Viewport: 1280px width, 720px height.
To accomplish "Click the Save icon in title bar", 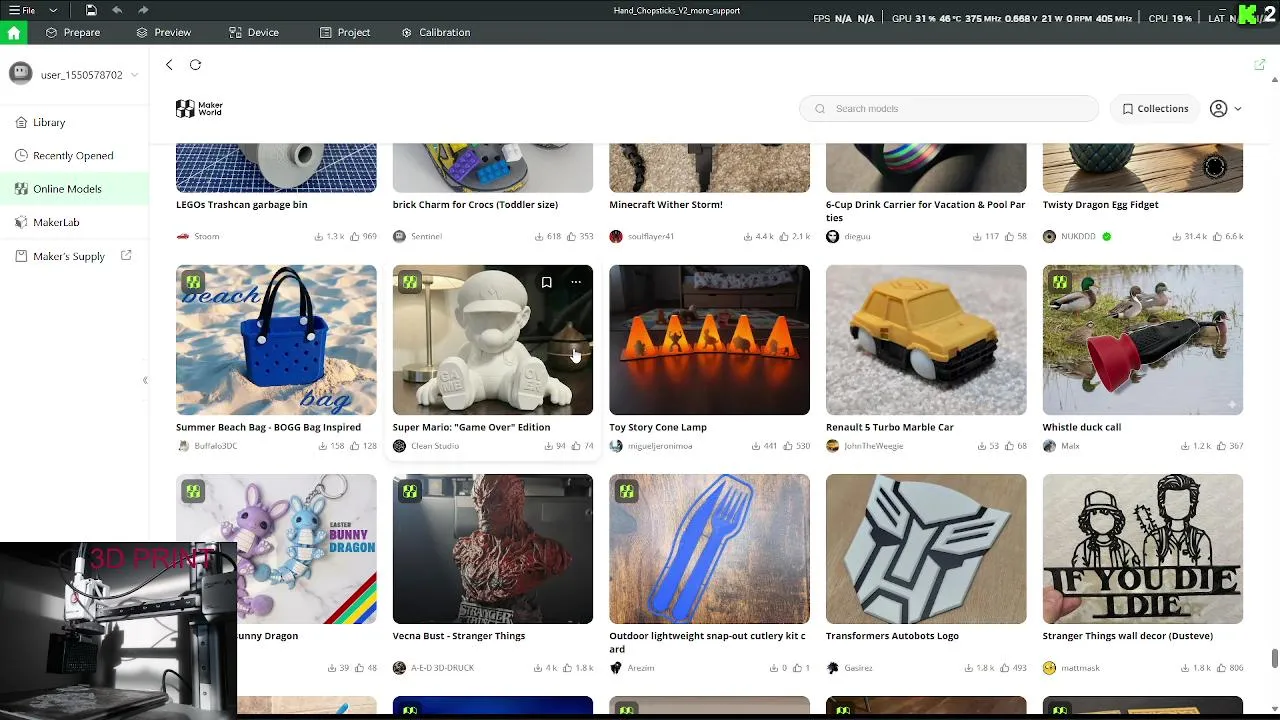I will tap(91, 10).
